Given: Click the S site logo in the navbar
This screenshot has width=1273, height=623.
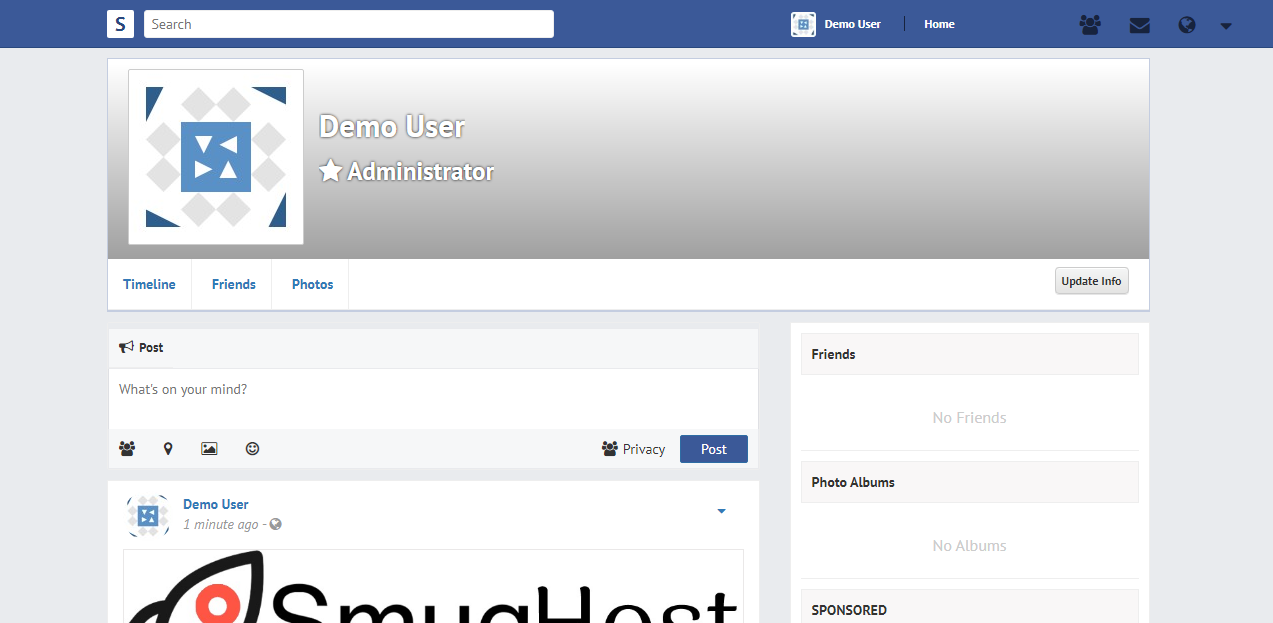Looking at the screenshot, I should (120, 24).
